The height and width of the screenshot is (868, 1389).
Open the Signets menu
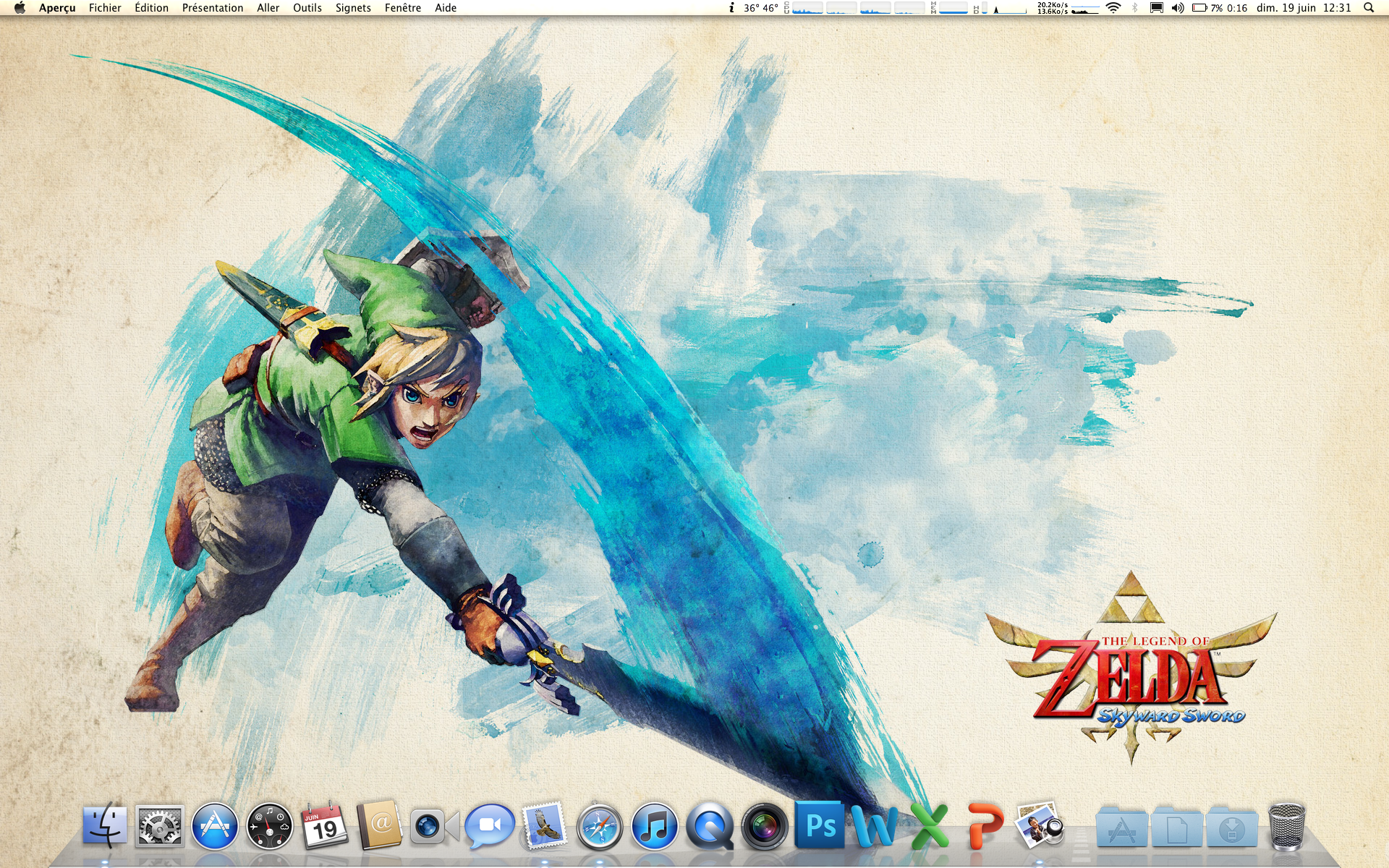point(353,8)
